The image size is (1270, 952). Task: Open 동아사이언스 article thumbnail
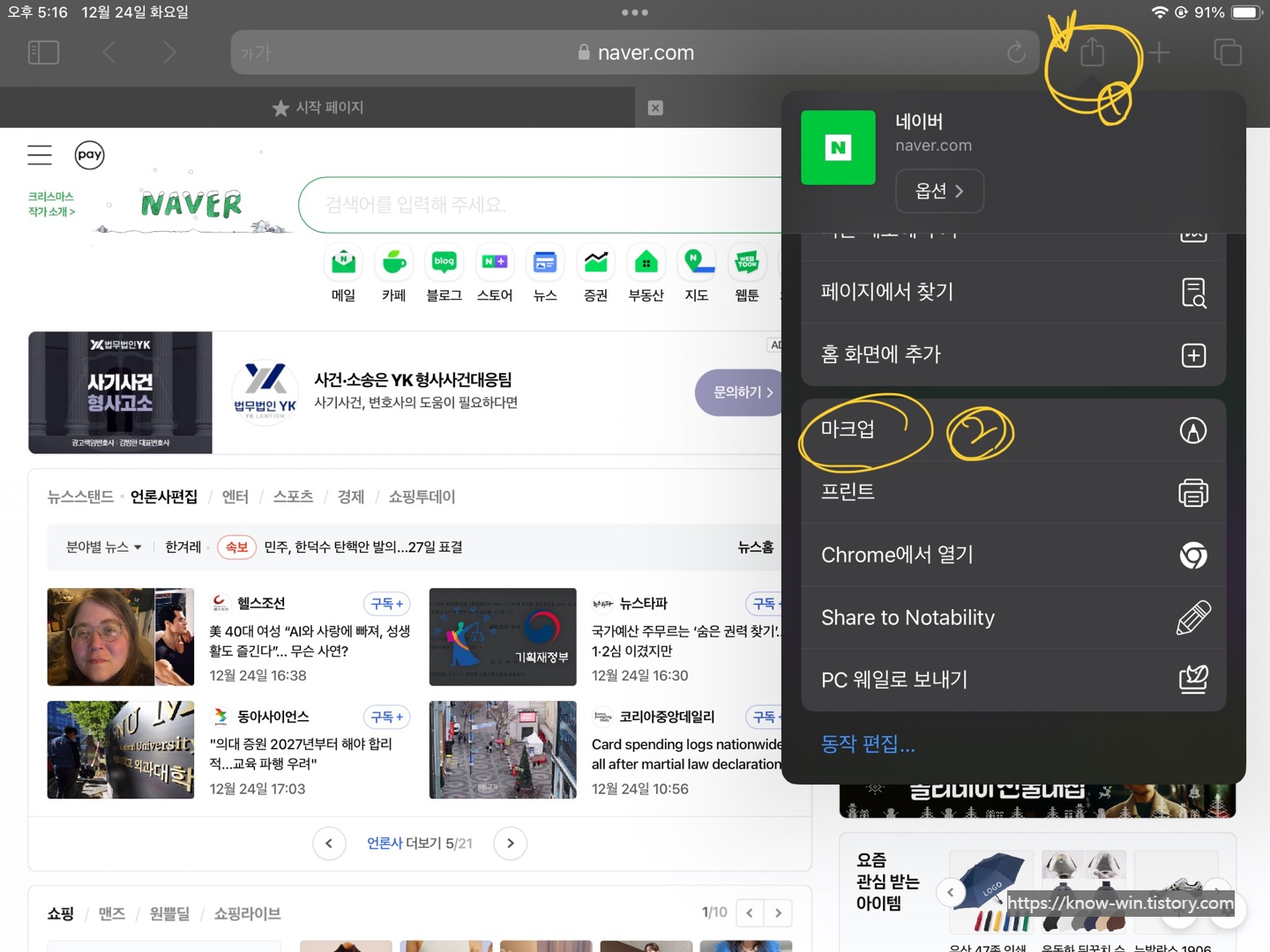pyautogui.click(x=121, y=750)
